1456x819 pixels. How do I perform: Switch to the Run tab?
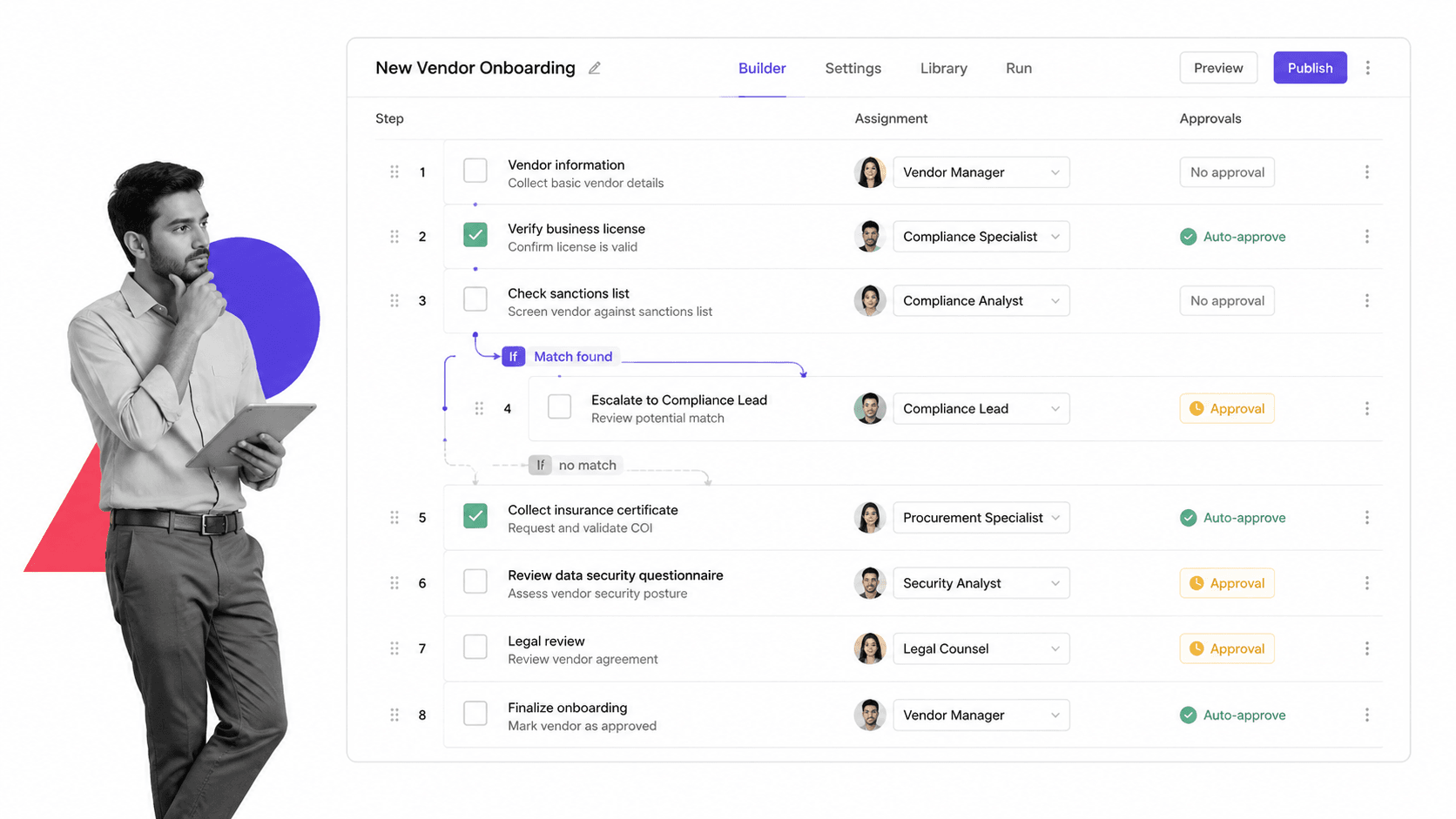[1019, 68]
